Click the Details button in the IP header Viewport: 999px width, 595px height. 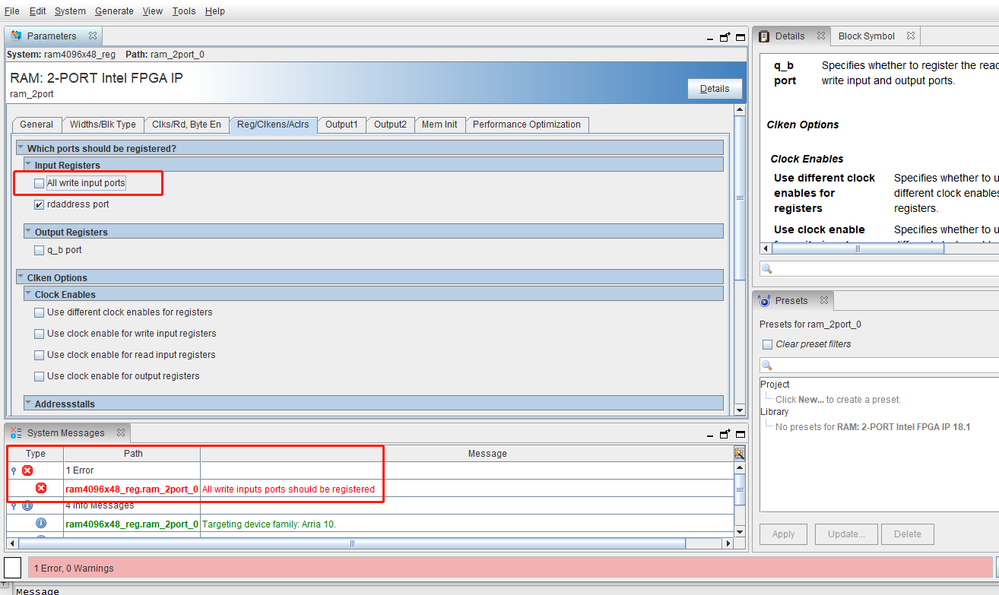coord(714,89)
